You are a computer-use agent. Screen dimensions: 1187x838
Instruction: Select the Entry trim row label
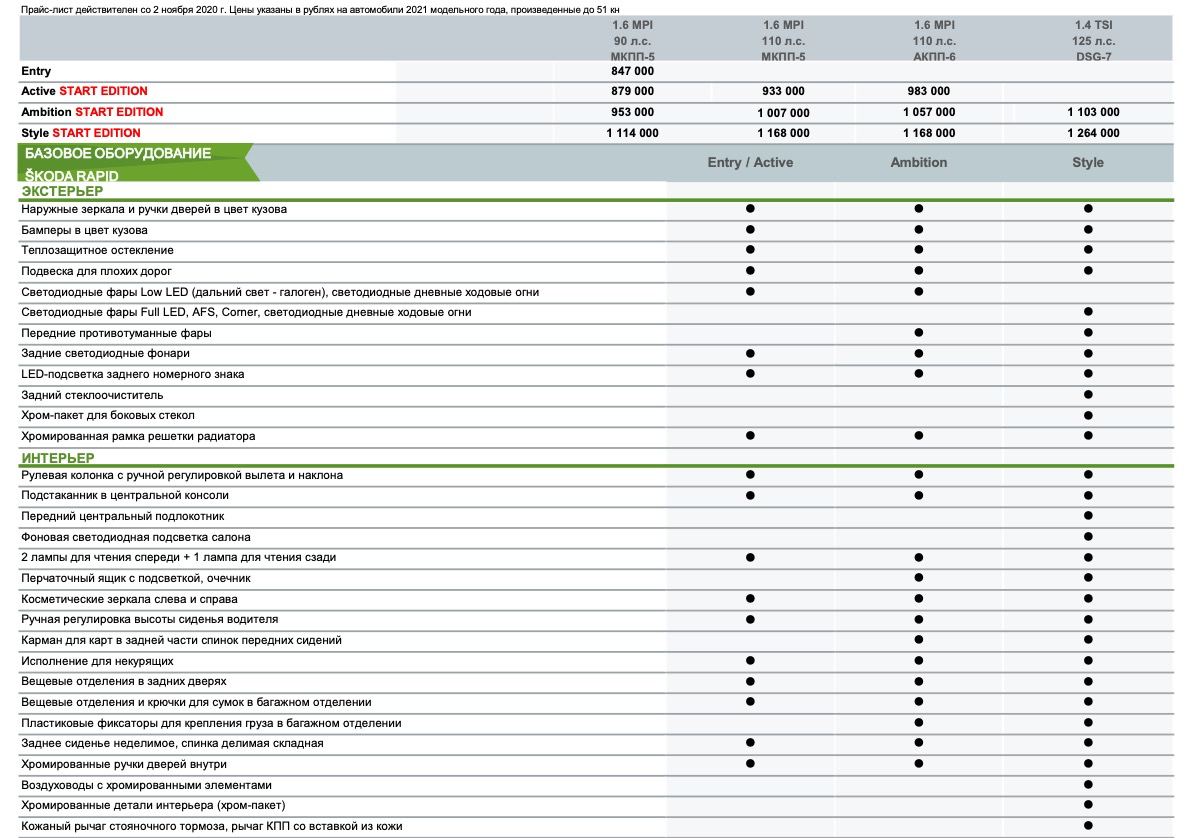point(36,71)
